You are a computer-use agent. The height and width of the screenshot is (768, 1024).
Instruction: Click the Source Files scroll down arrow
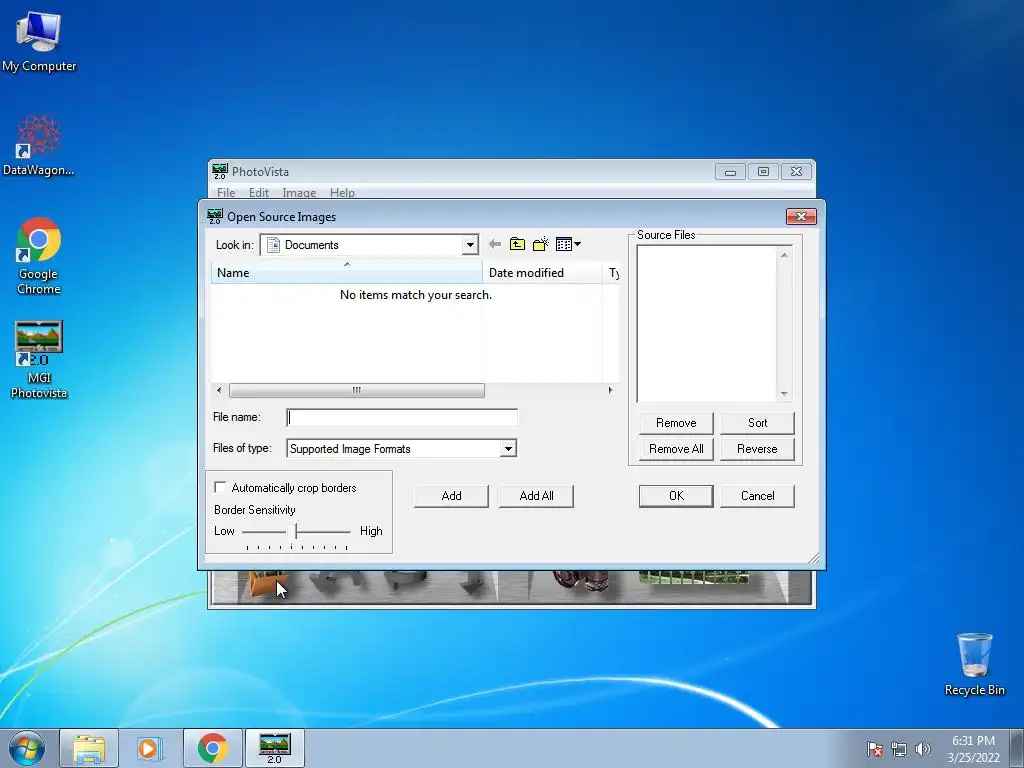pos(784,394)
